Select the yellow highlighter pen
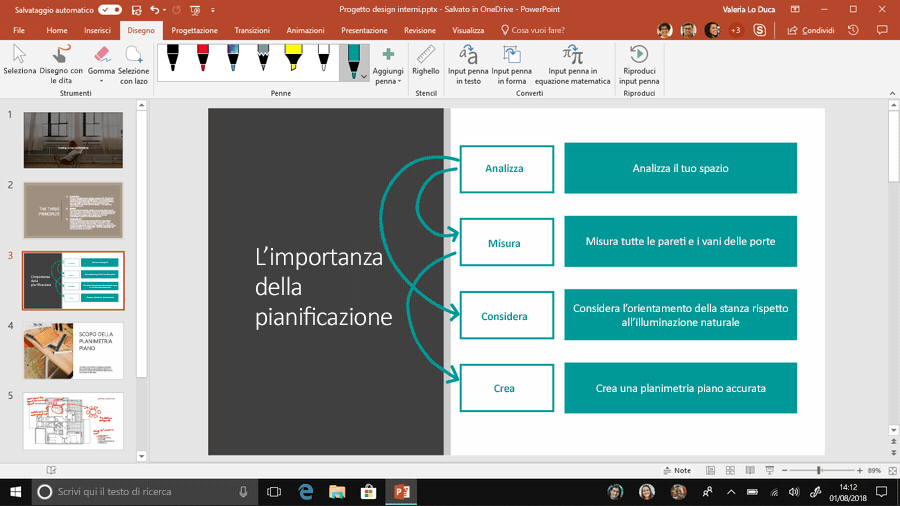This screenshot has width=900, height=506. (x=293, y=58)
